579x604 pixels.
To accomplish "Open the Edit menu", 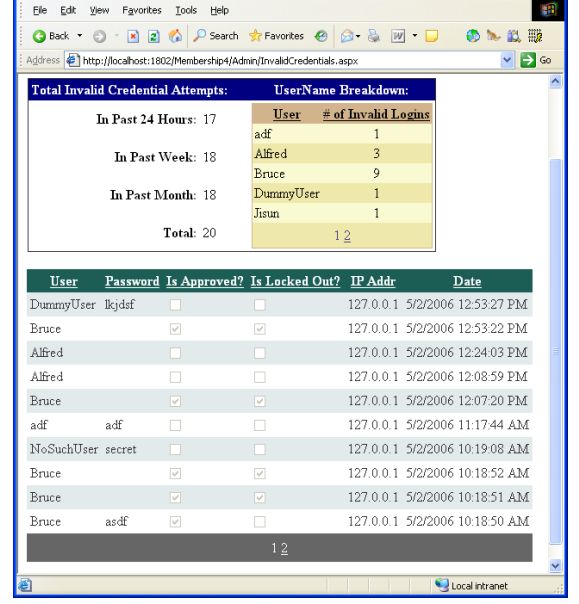I will point(68,10).
